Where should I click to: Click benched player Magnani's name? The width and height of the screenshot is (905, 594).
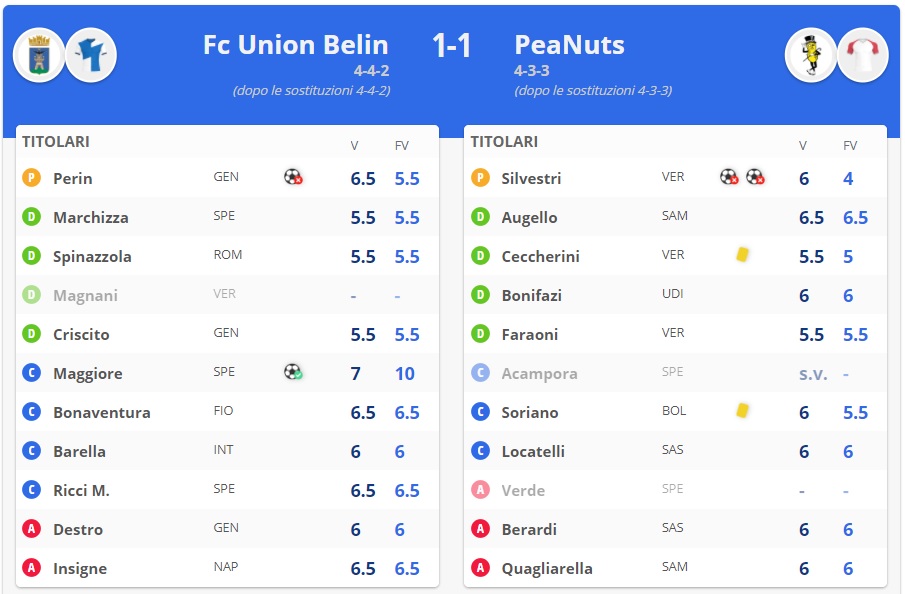85,295
